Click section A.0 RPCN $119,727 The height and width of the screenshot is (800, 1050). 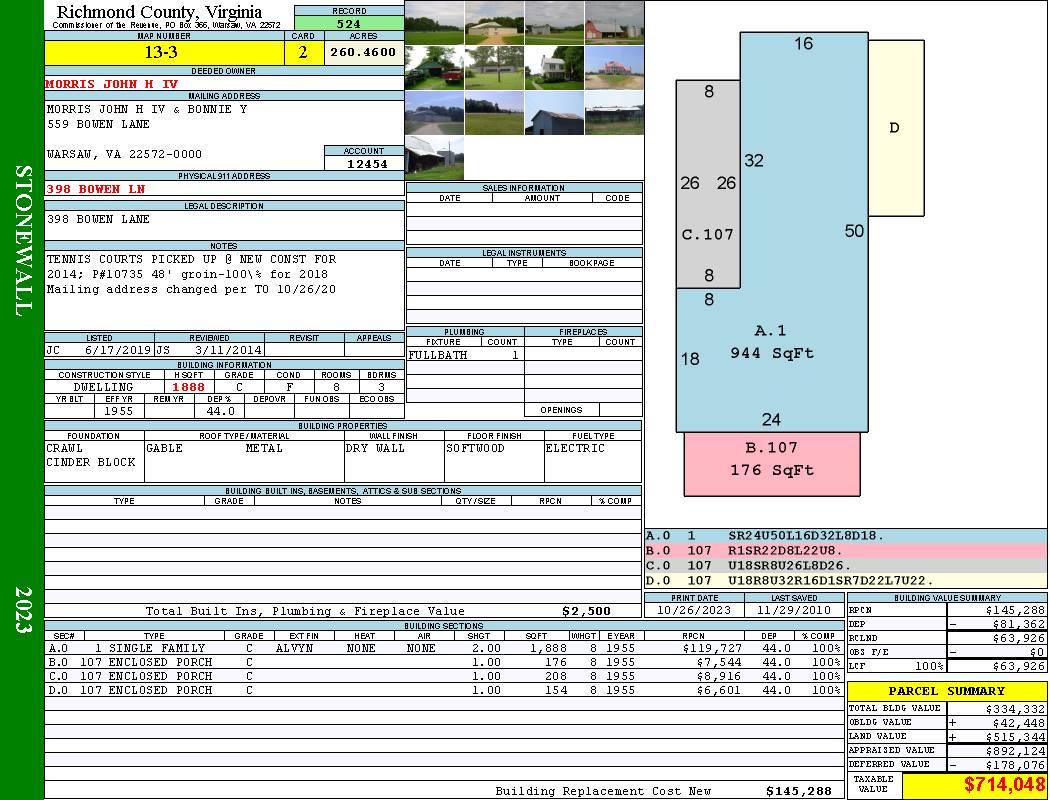click(x=712, y=648)
